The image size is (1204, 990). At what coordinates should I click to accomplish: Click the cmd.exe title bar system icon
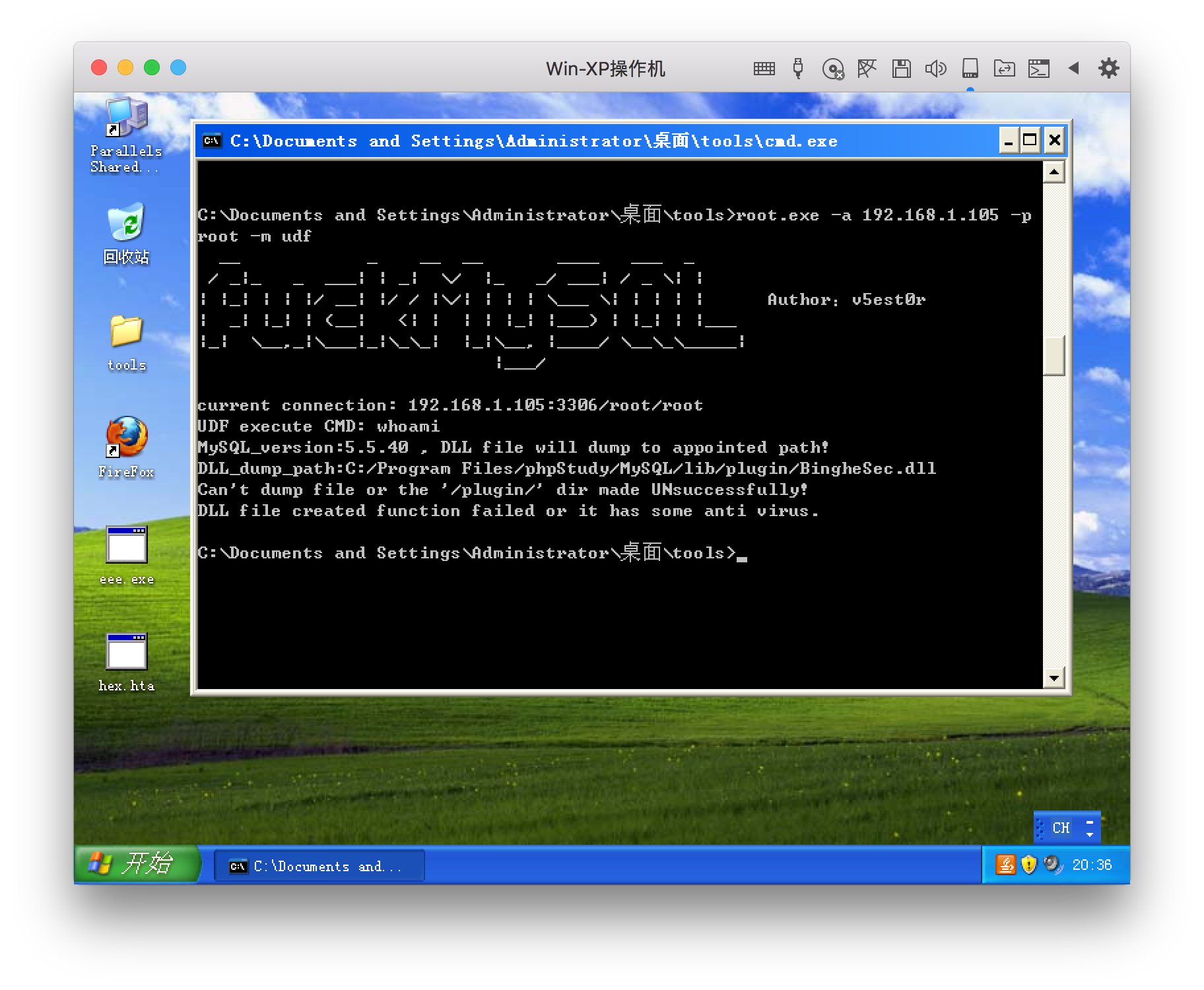pyautogui.click(x=212, y=141)
